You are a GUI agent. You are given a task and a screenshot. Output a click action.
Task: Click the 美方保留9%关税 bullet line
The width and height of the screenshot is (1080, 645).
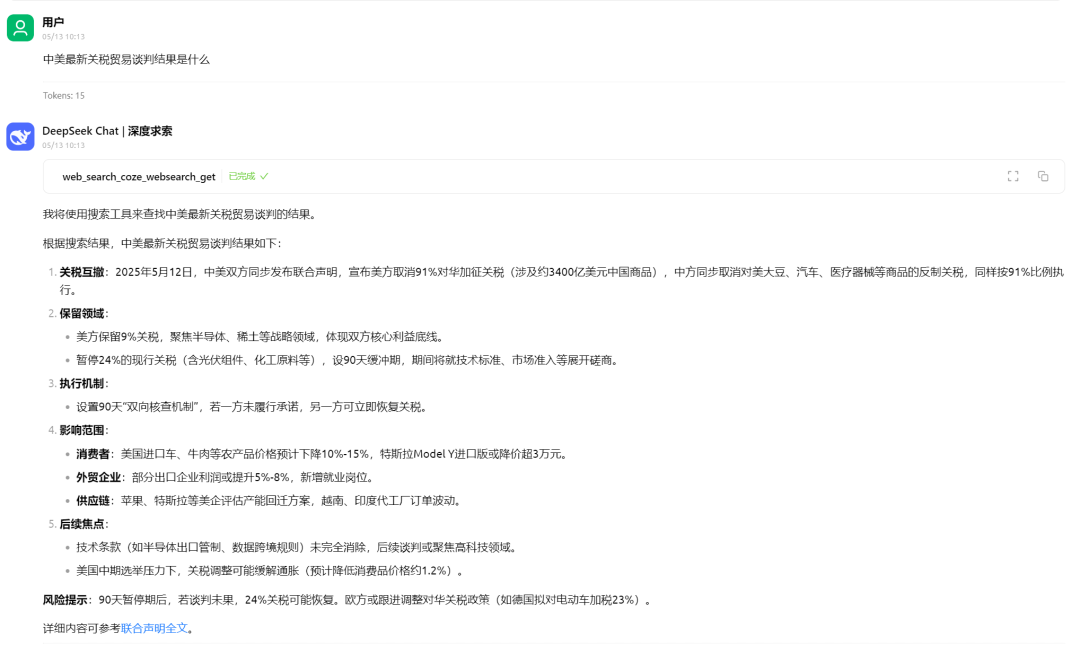[x=262, y=337]
